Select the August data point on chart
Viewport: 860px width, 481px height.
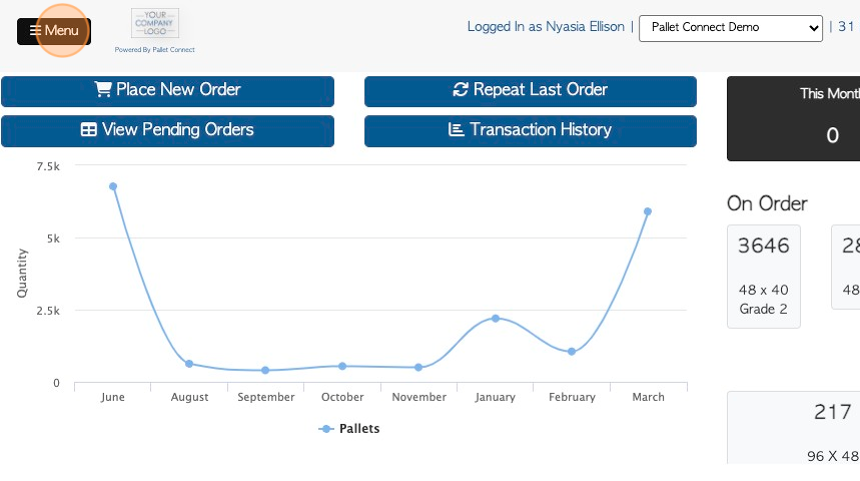pos(189,364)
